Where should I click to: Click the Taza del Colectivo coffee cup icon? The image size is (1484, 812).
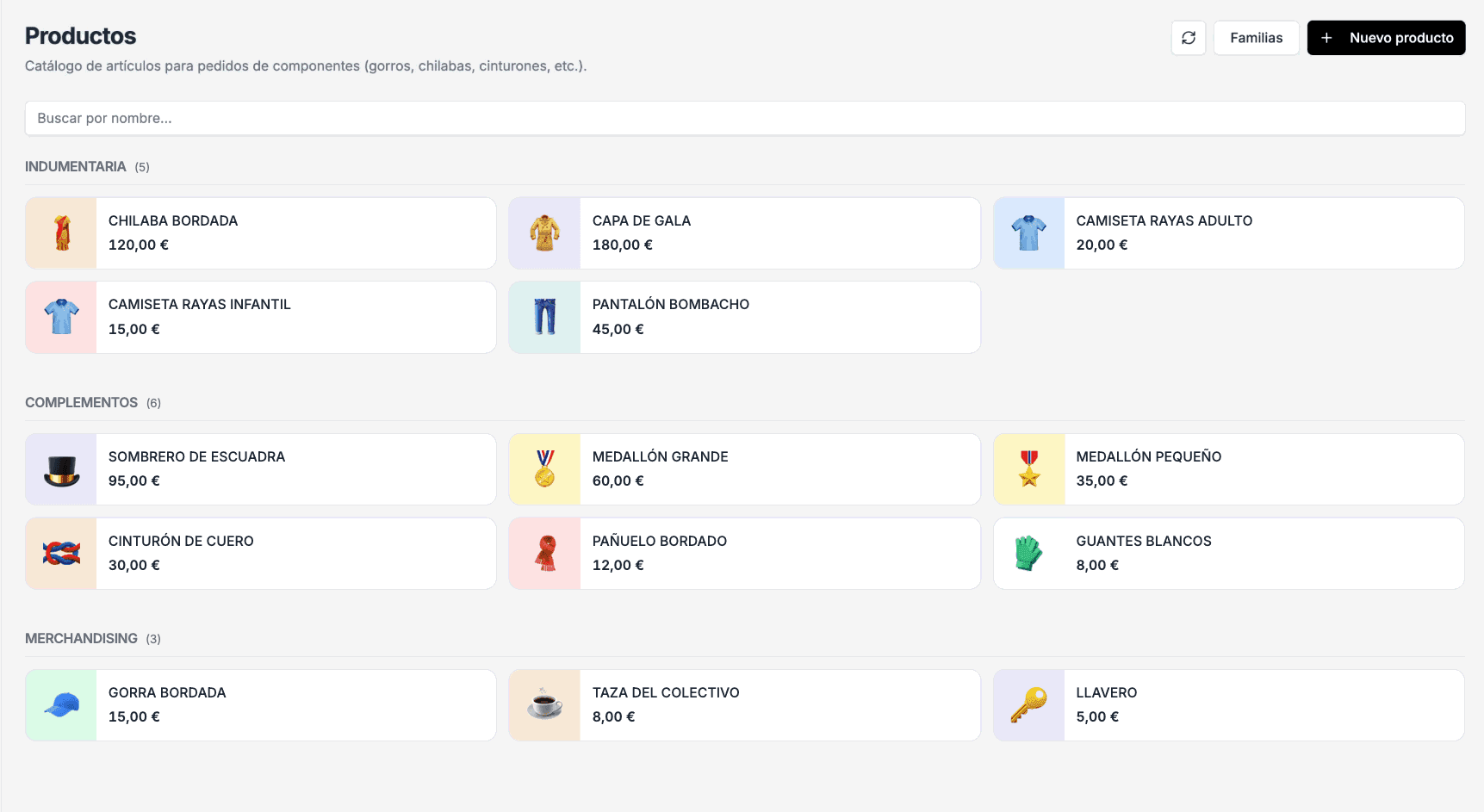[x=544, y=704]
